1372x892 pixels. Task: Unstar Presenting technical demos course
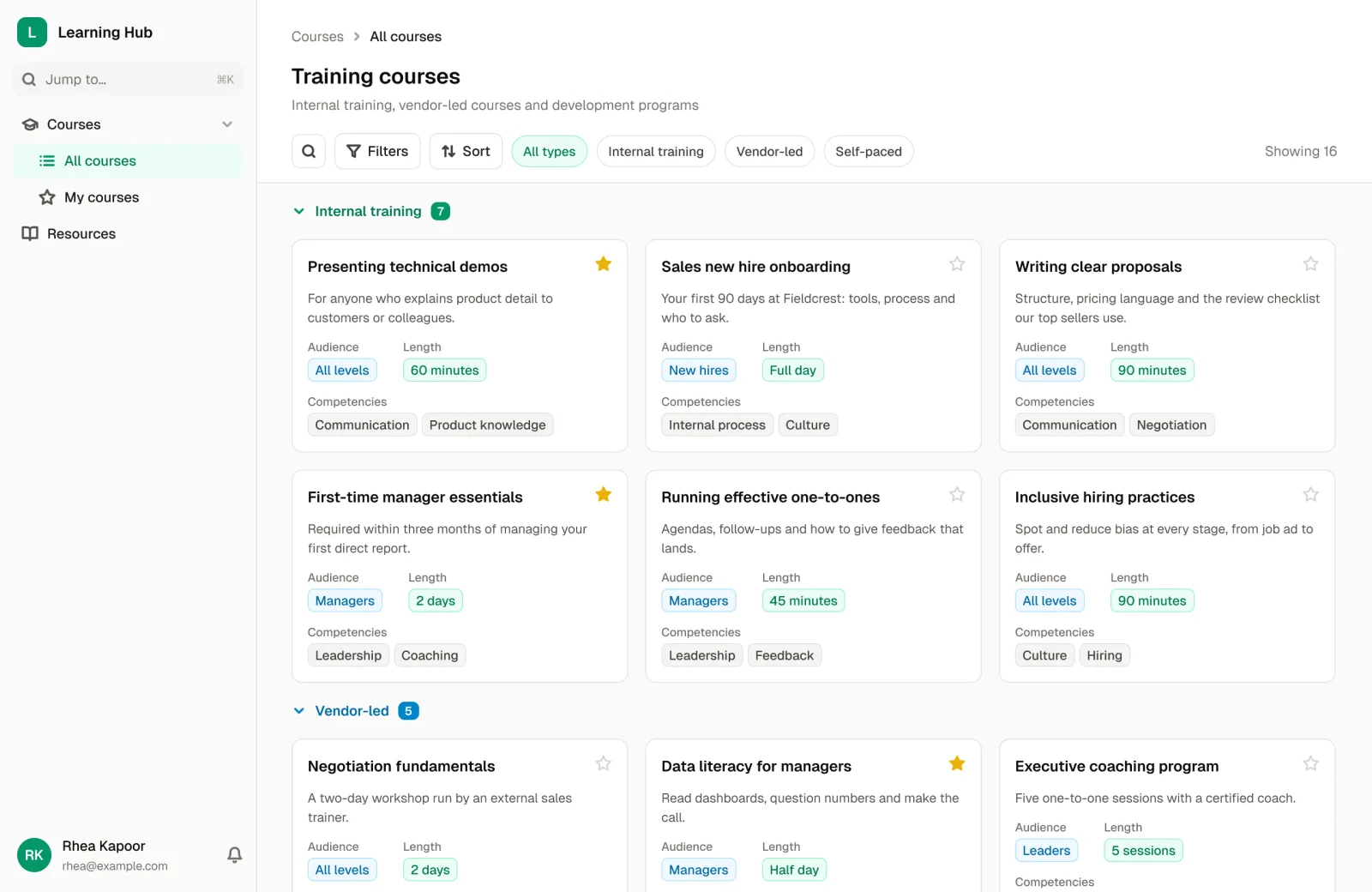tap(604, 263)
